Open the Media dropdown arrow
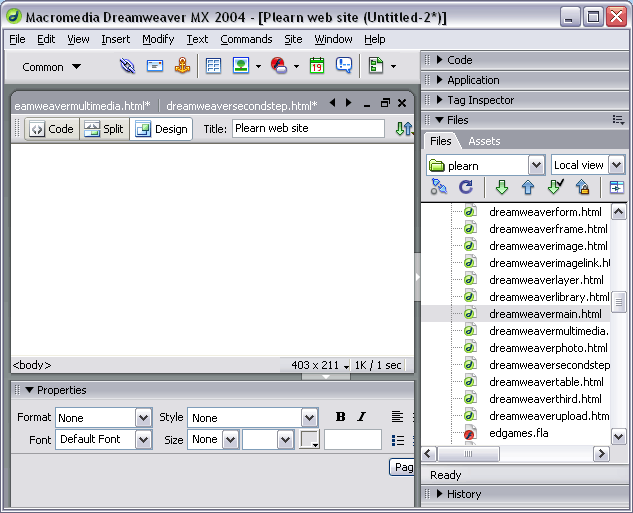Image resolution: width=633 pixels, height=513 pixels. click(296, 67)
